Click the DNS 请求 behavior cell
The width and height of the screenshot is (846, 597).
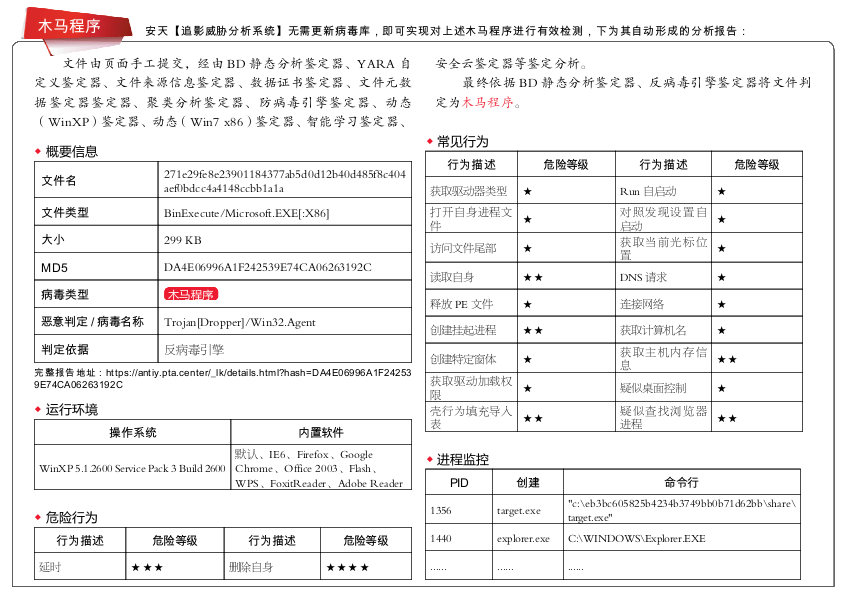click(664, 277)
